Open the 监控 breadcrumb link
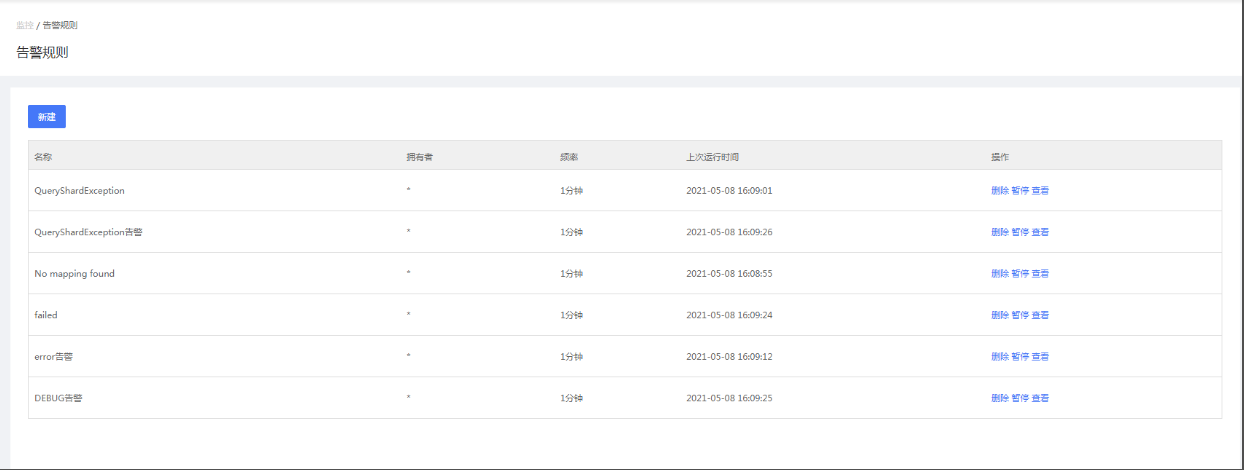 pos(24,25)
